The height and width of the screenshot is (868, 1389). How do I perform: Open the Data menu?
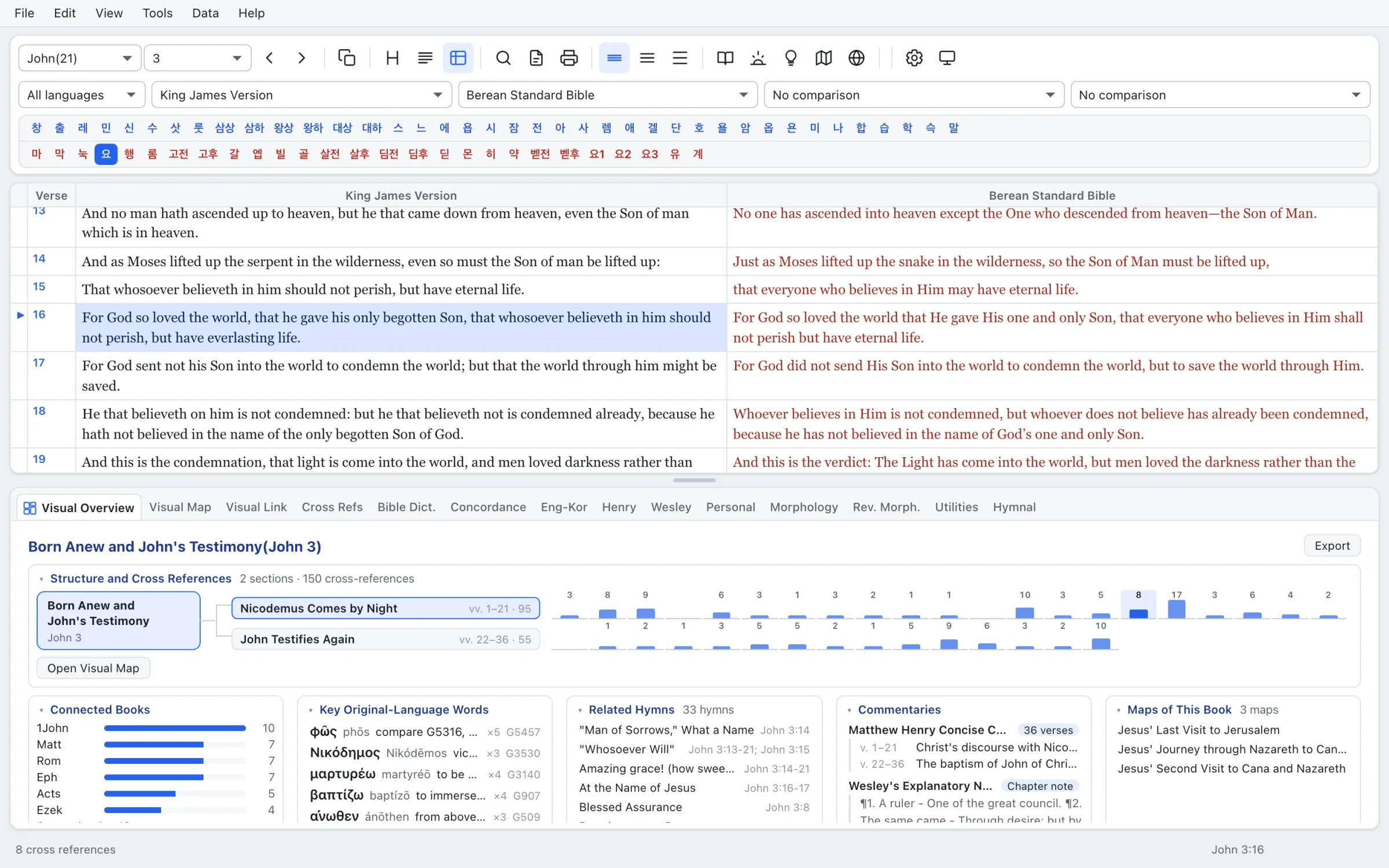(x=205, y=13)
